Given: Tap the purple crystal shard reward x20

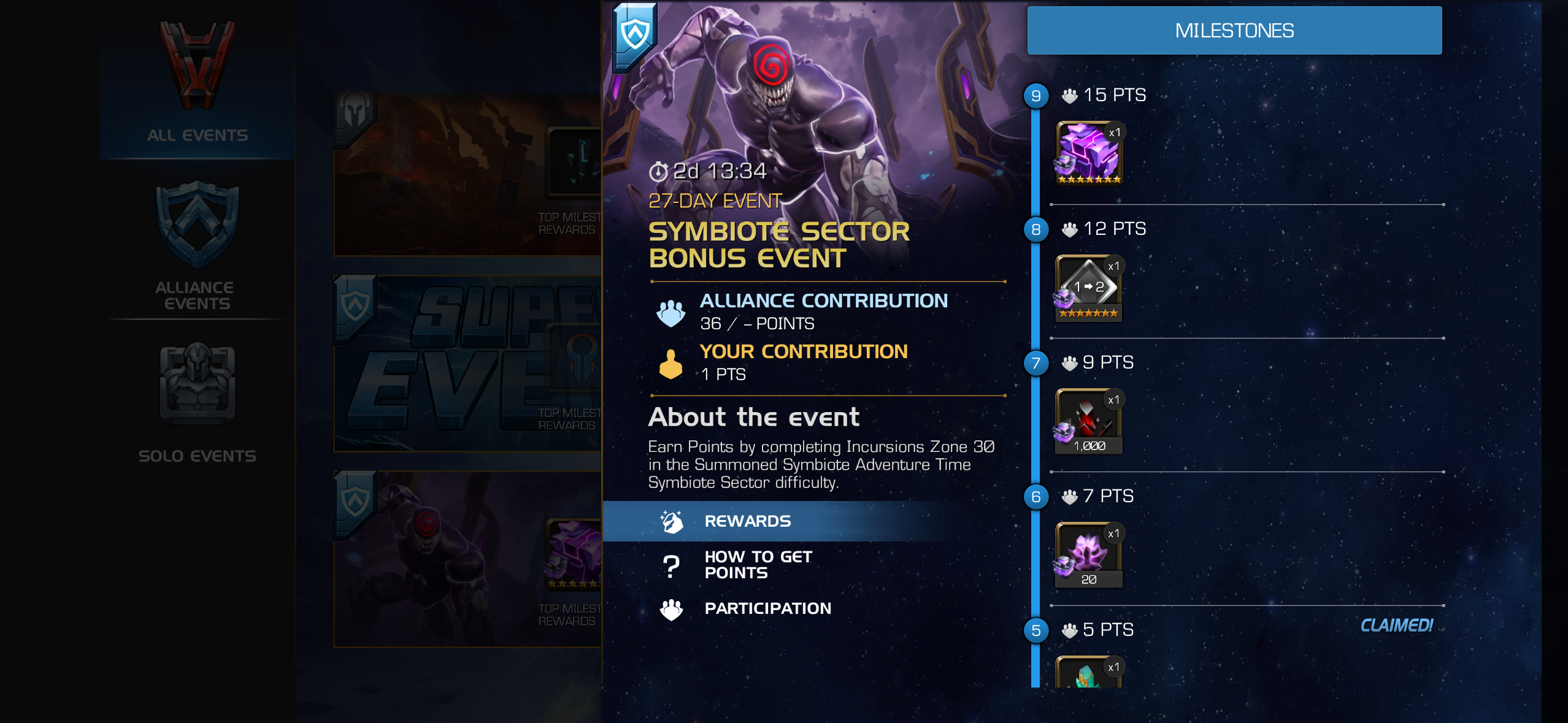Looking at the screenshot, I should tap(1089, 555).
